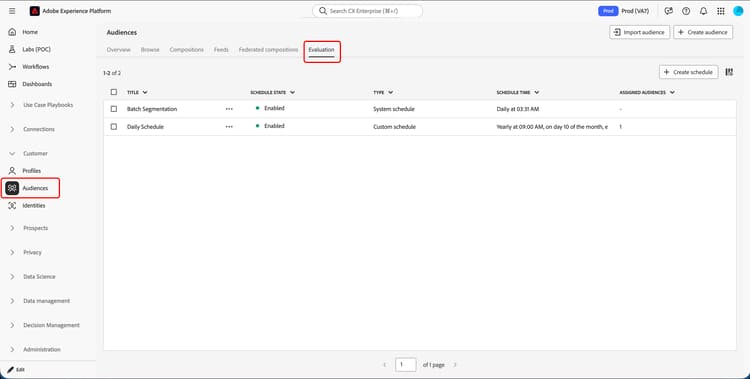Click the Create schedule button
The height and width of the screenshot is (379, 750).
(688, 72)
